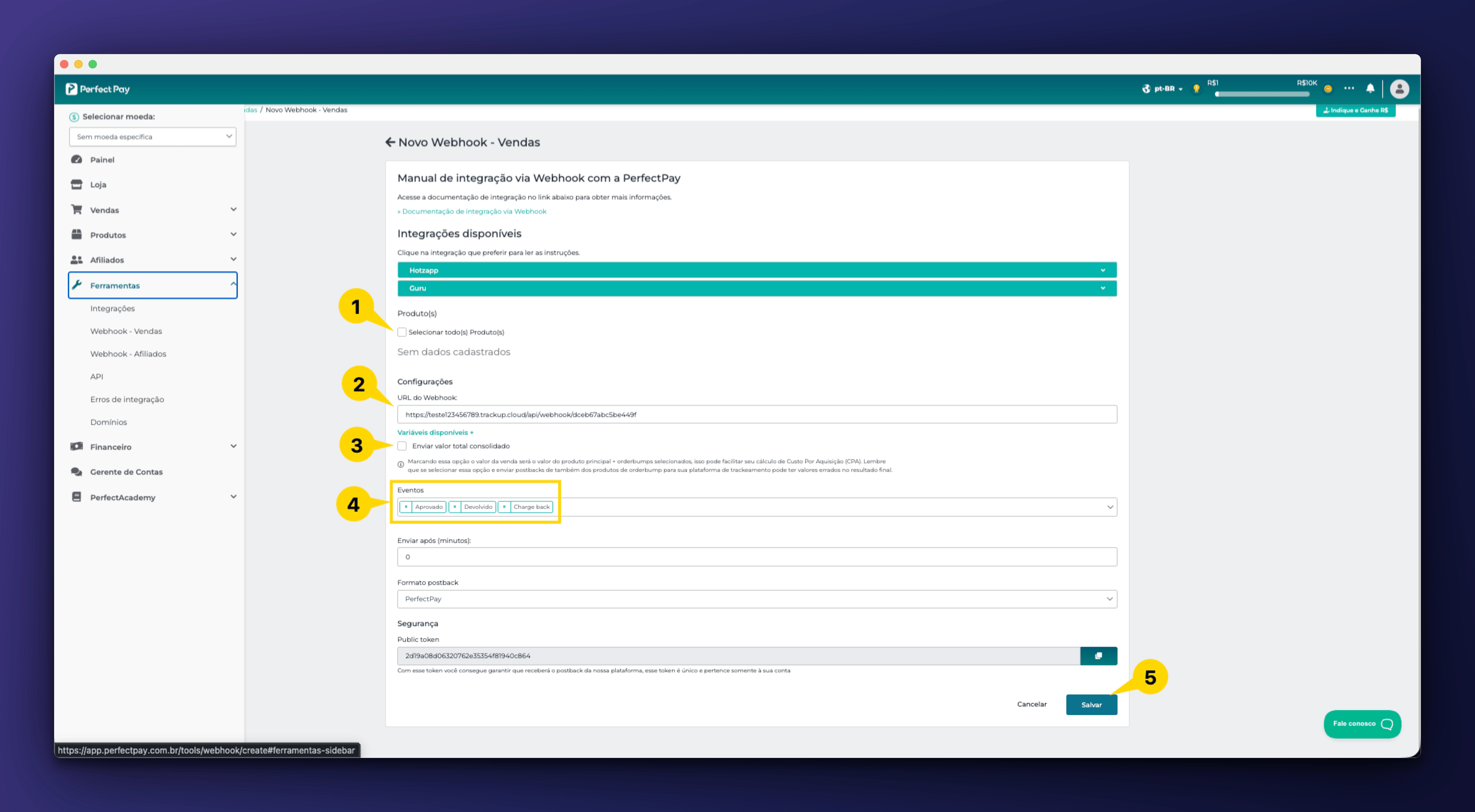The height and width of the screenshot is (812, 1475).
Task: Click the Painel dashboard icon
Action: click(76, 159)
